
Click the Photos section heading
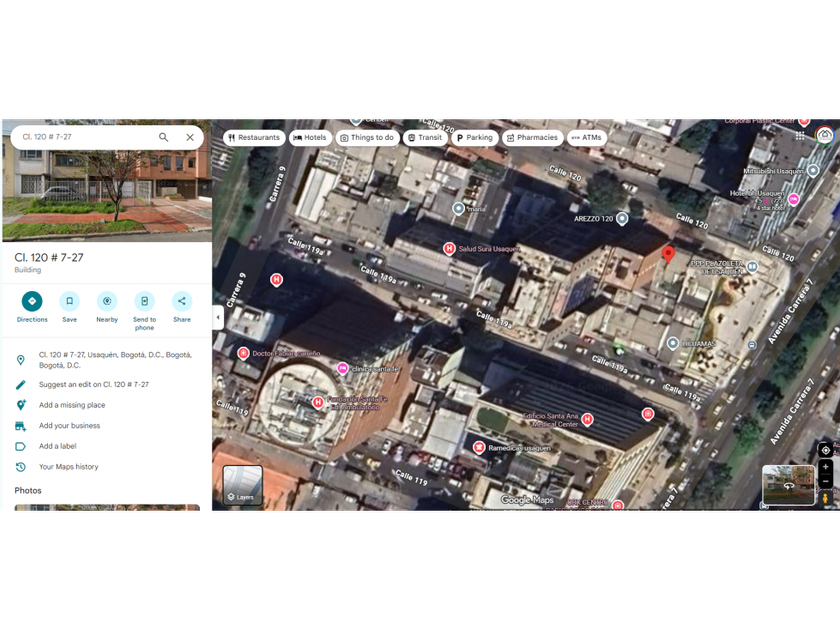[28, 491]
